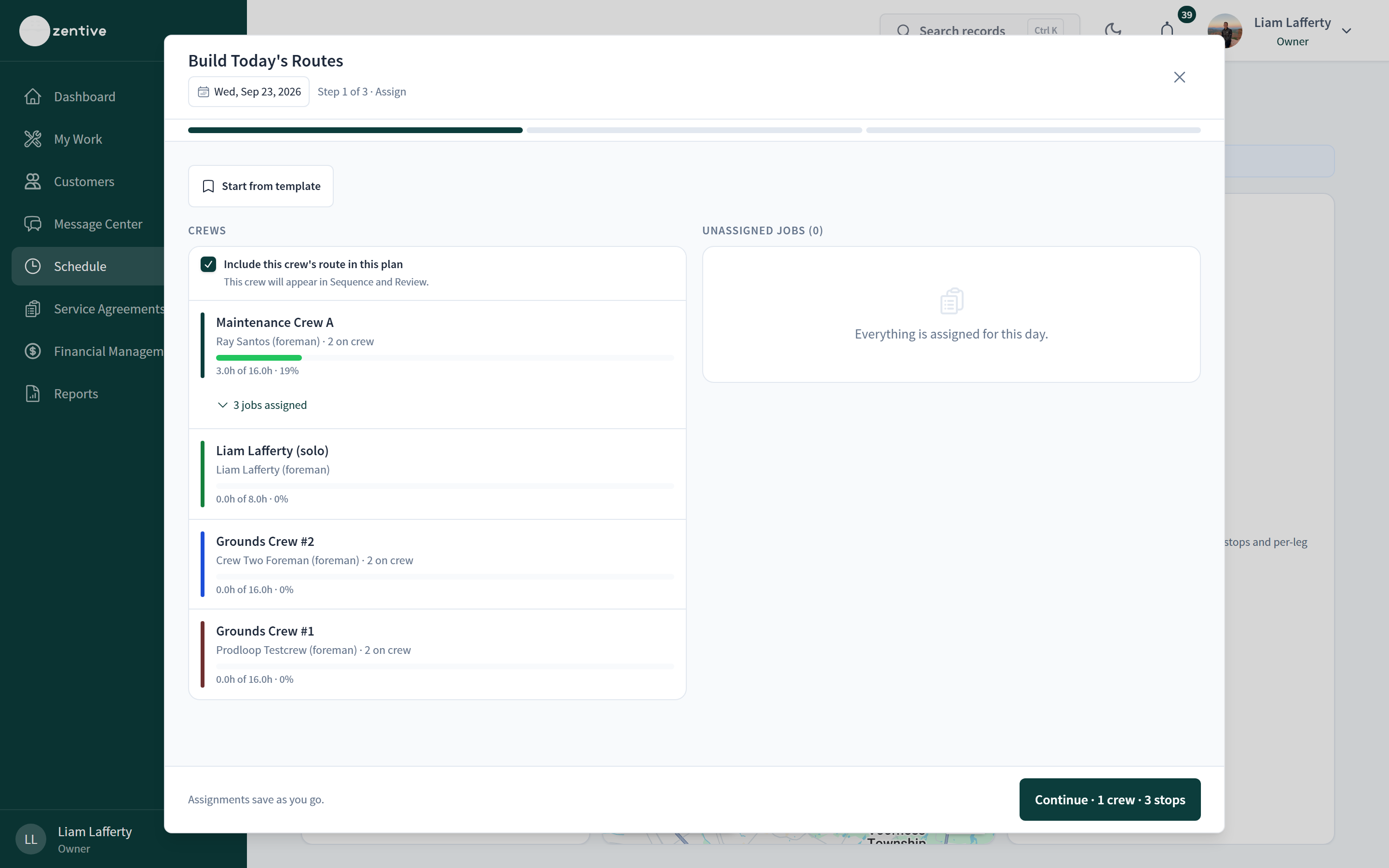Toggle dark mode moon icon

click(1113, 30)
